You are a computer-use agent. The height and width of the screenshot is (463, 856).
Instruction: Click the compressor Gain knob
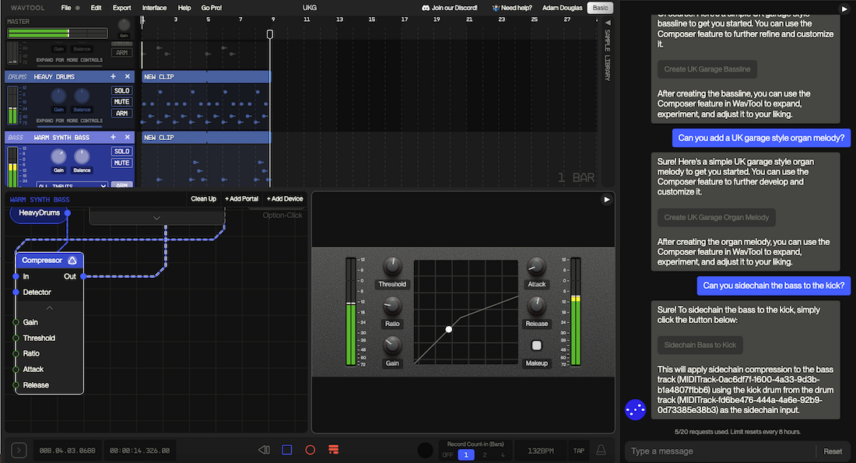tap(392, 345)
